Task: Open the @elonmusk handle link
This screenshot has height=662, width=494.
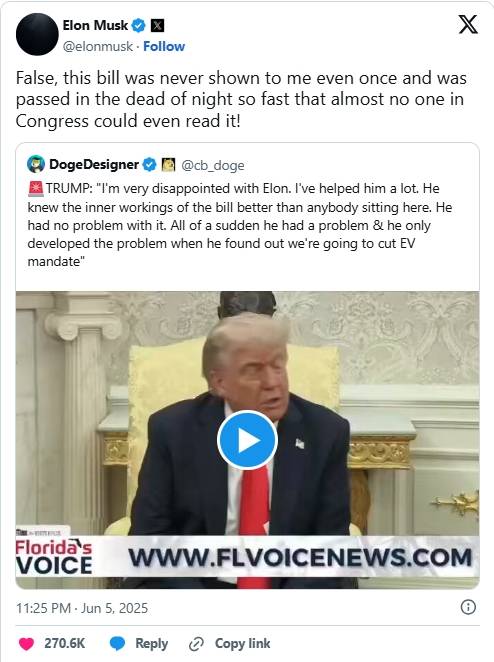Action: [98, 46]
